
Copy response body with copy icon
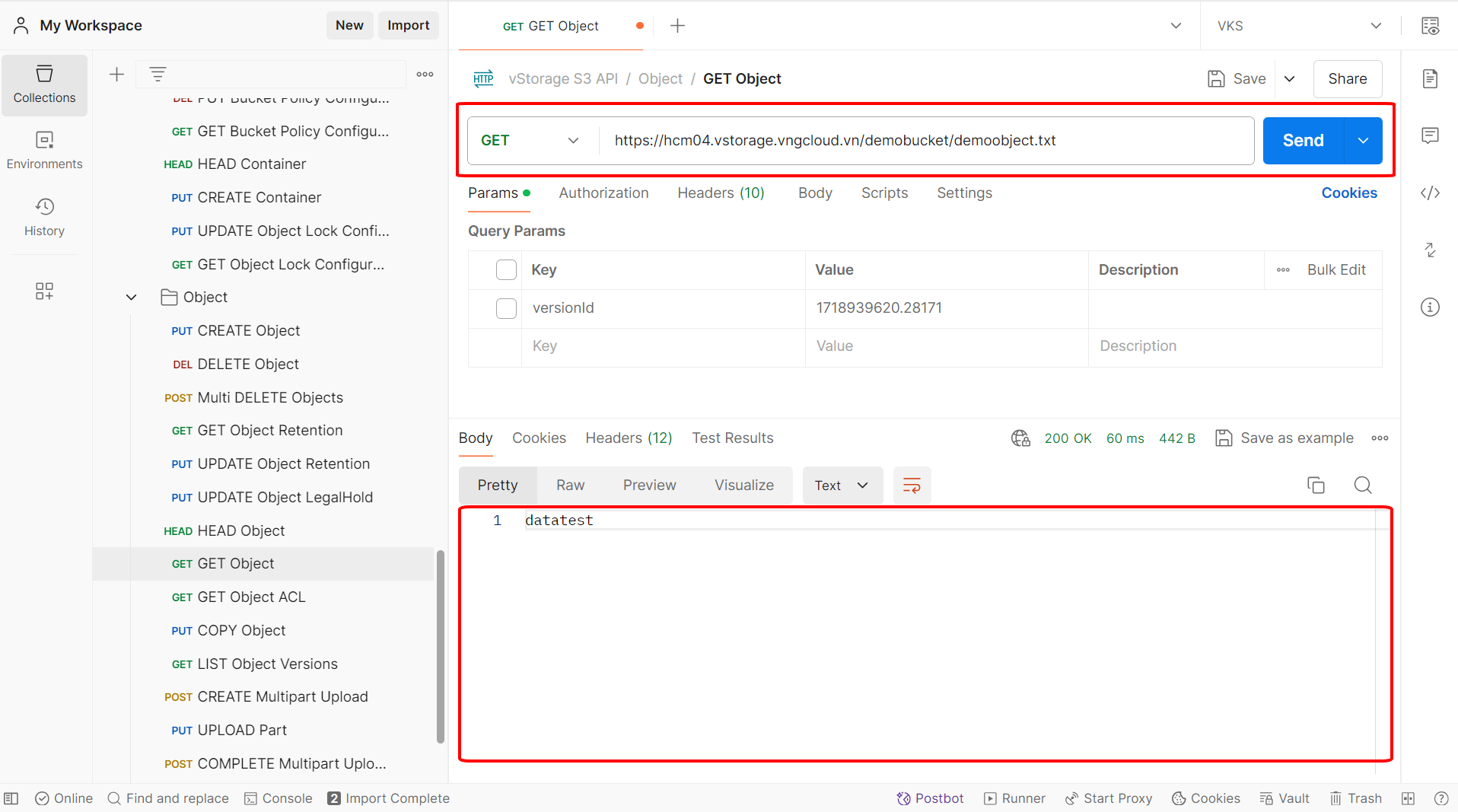click(x=1316, y=486)
